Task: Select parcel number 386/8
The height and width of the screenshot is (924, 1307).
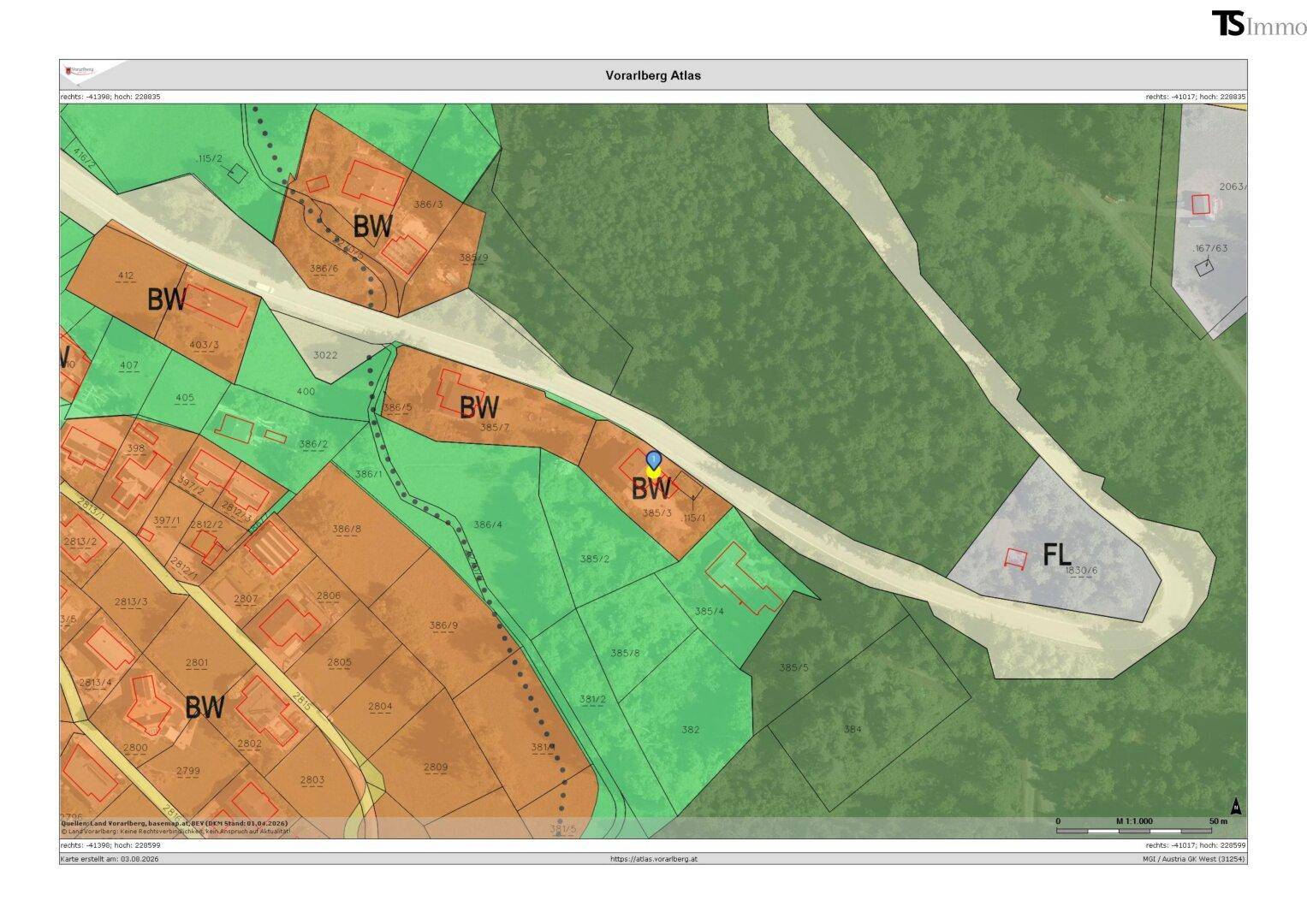Action: click(347, 529)
